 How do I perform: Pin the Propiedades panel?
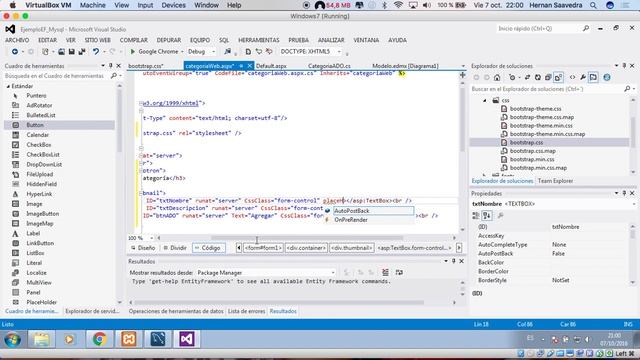click(624, 193)
